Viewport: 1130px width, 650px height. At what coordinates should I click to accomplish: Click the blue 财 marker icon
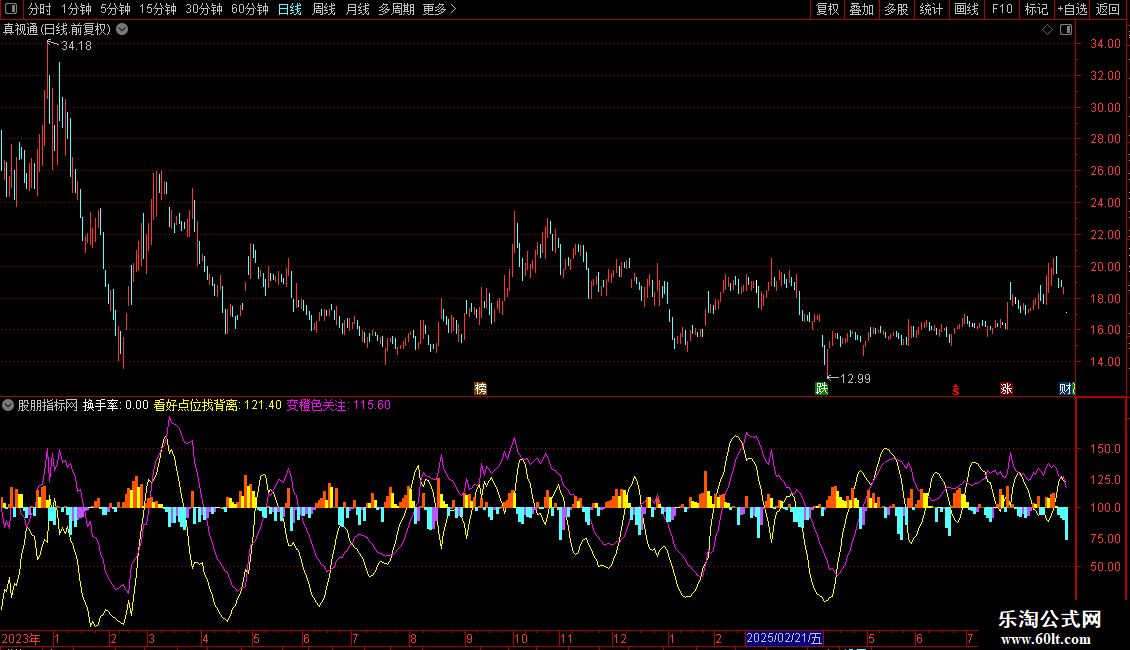[x=1067, y=388]
